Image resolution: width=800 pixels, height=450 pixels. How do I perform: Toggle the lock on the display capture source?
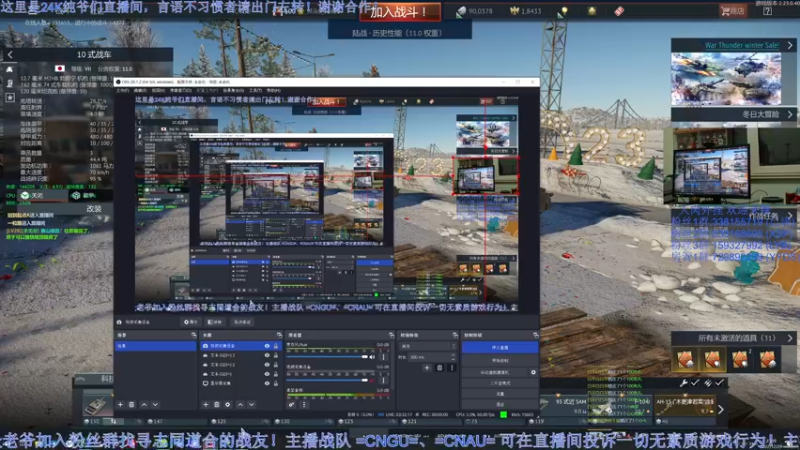[x=276, y=383]
